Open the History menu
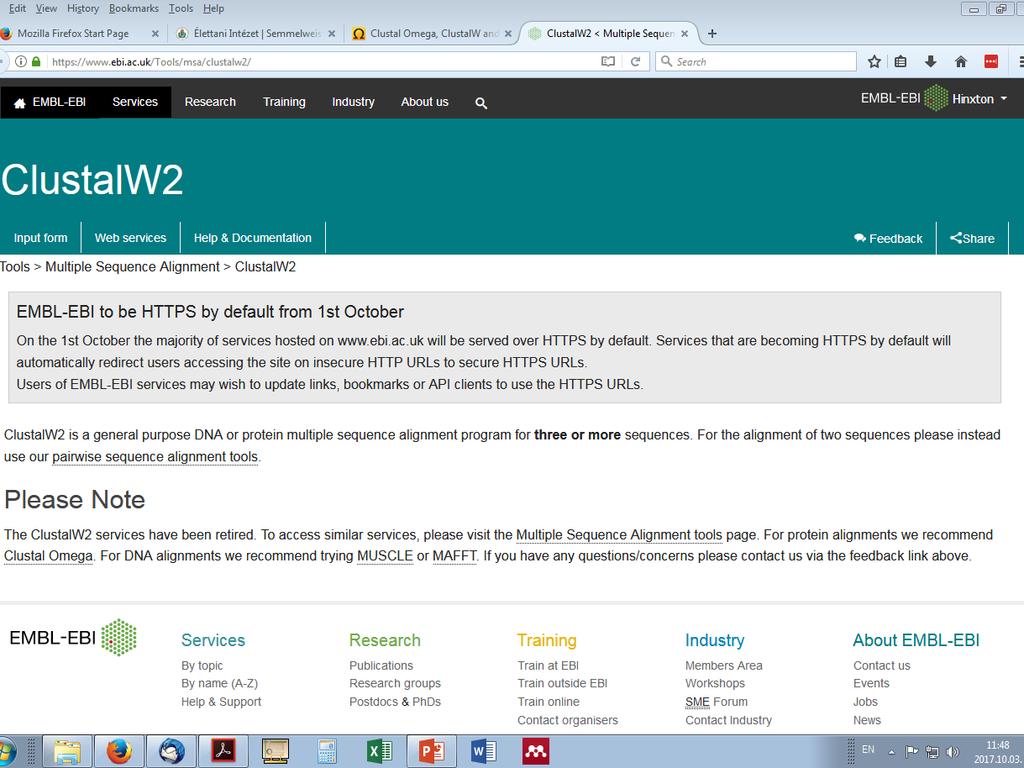This screenshot has height=768, width=1024. point(83,8)
